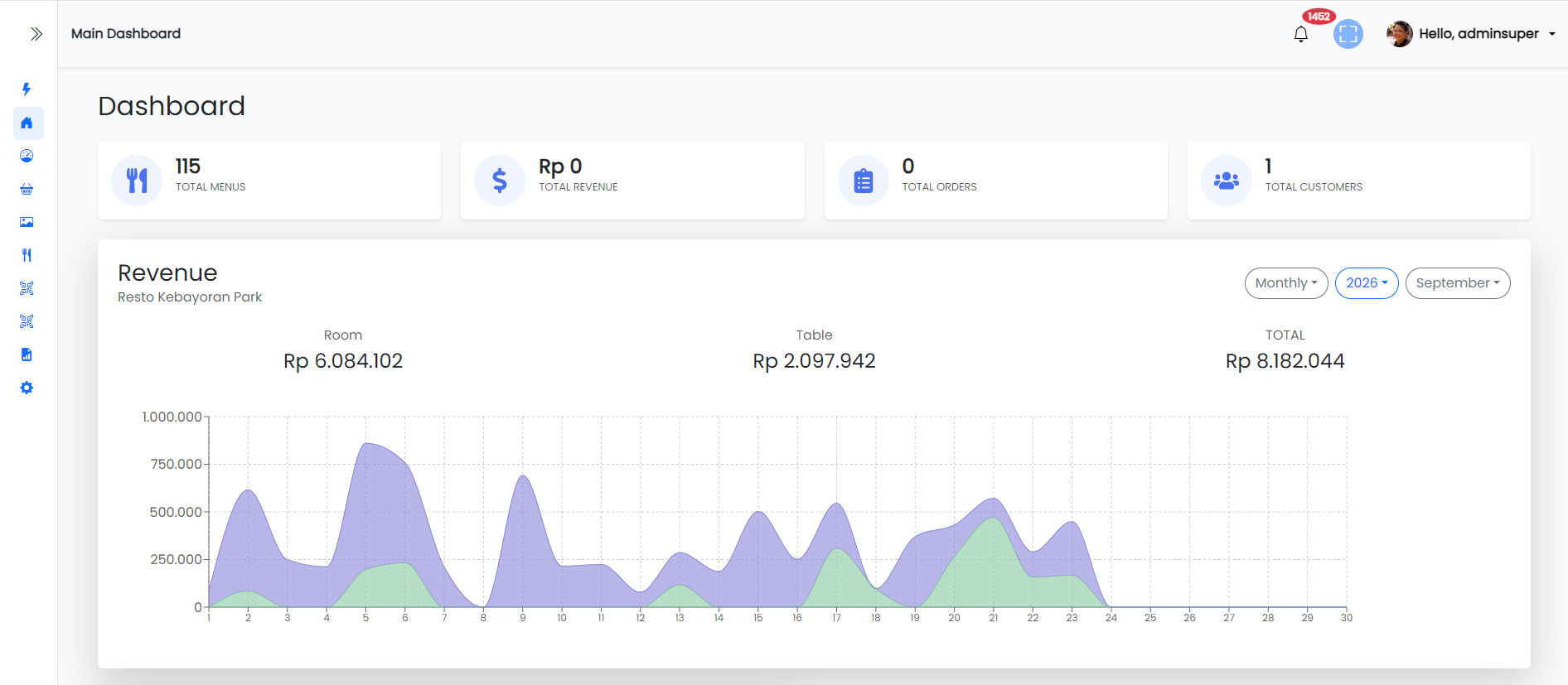Expand the sidebar with the double chevron

(x=36, y=34)
